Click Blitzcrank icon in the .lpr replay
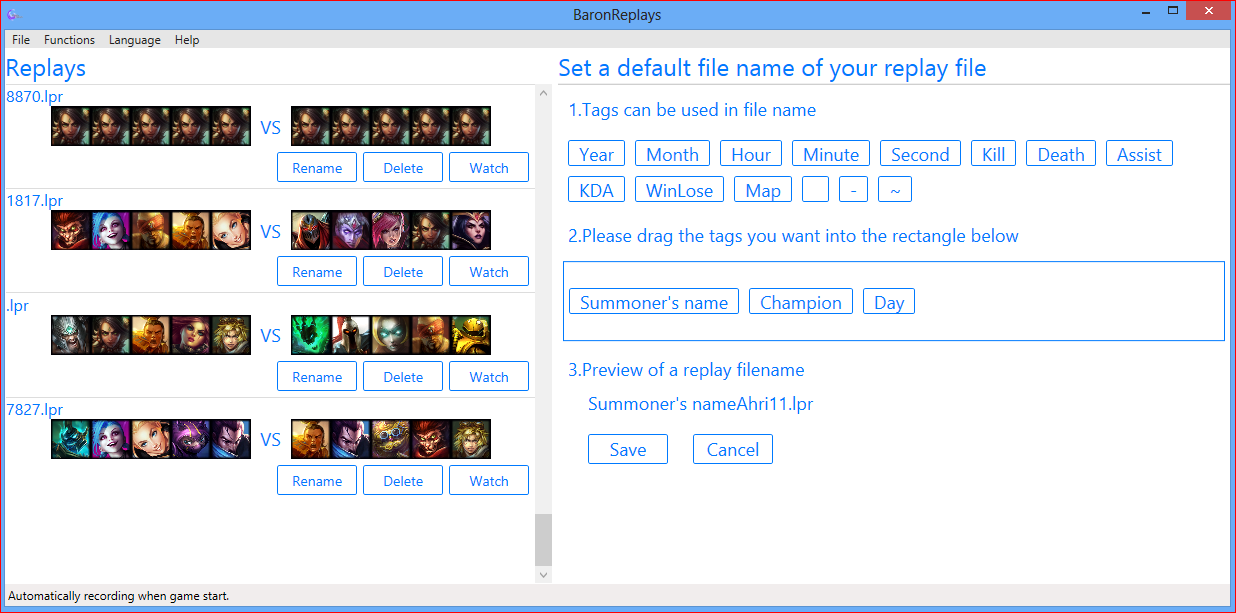 point(471,336)
